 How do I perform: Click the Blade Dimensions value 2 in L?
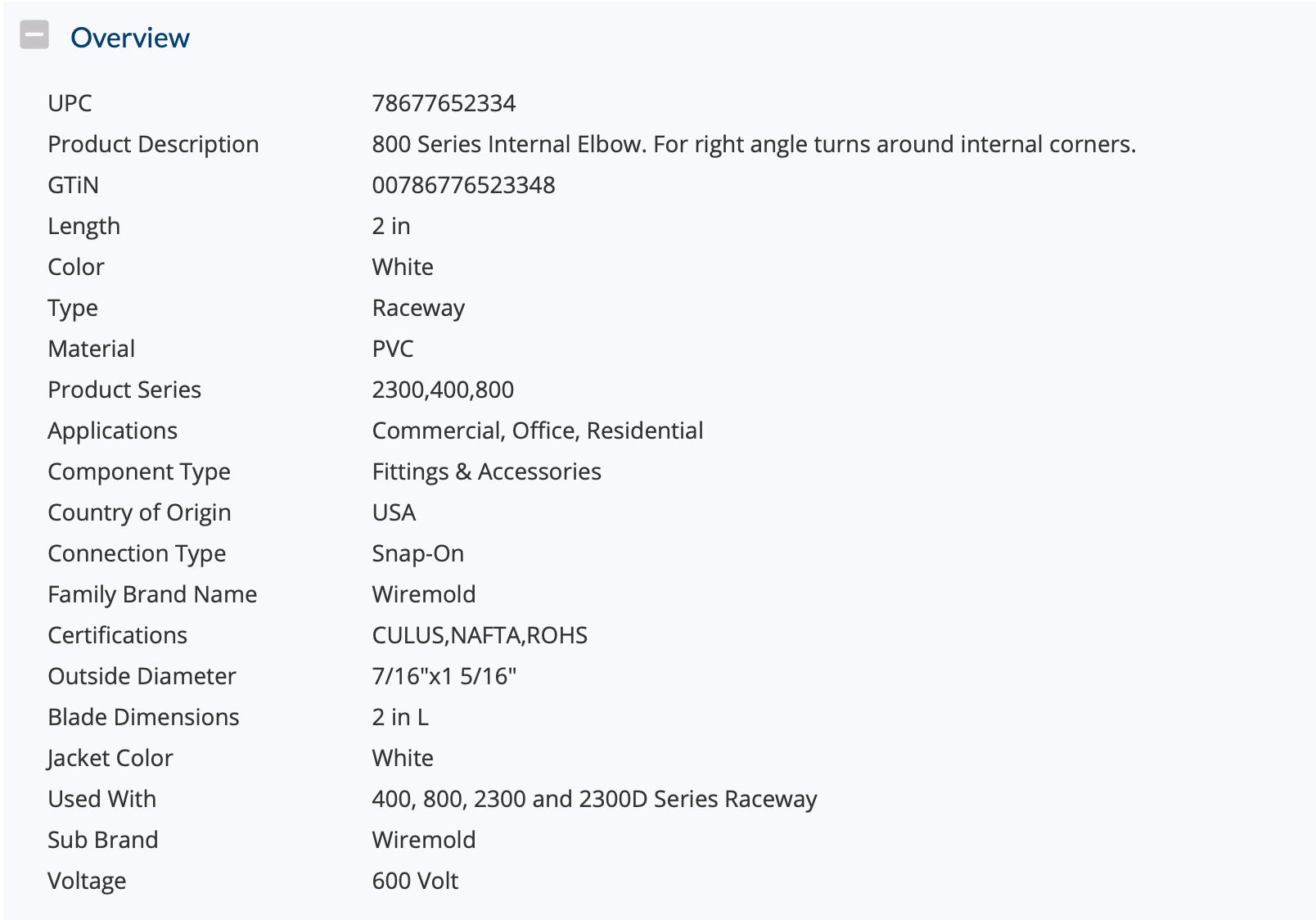[400, 717]
